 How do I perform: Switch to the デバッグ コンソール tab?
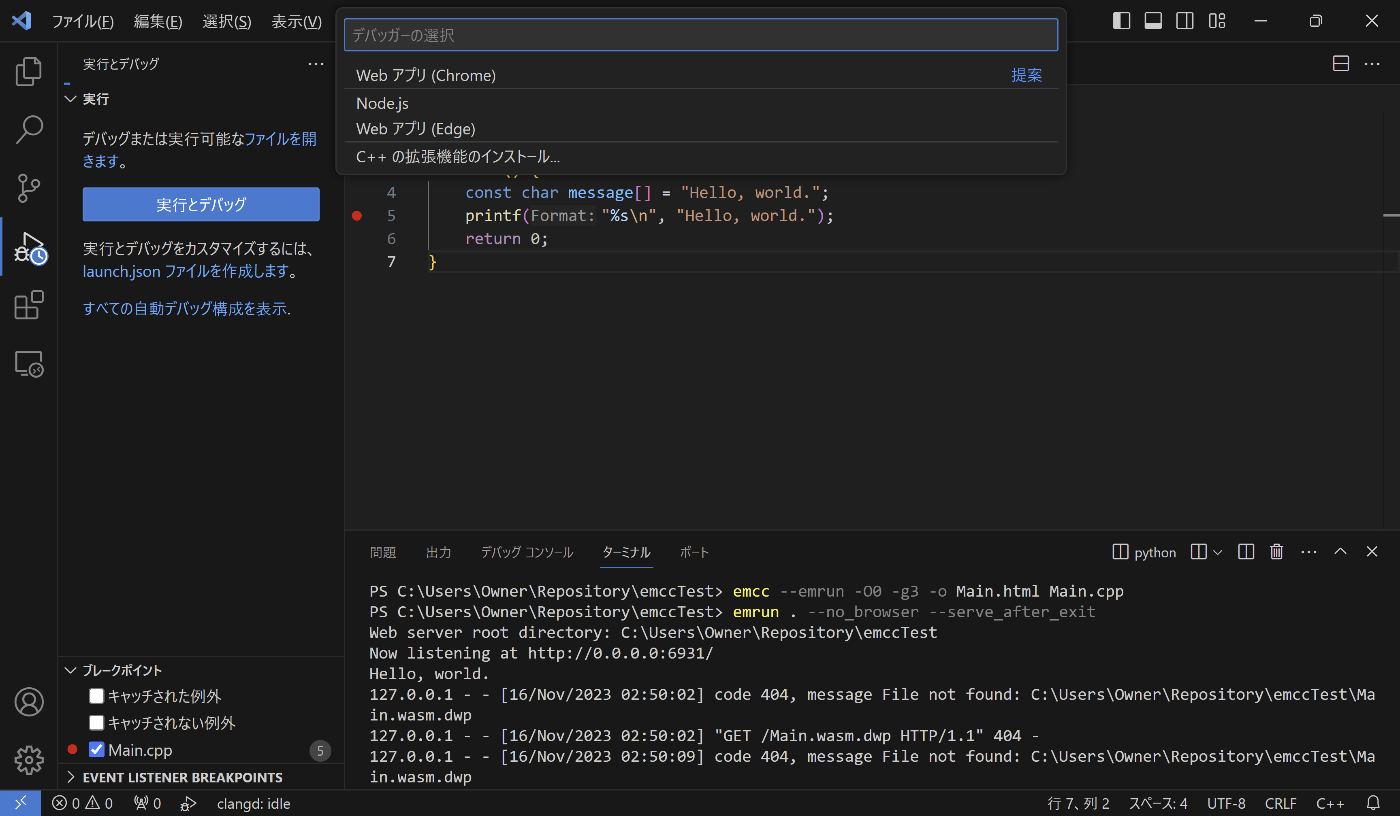coord(527,552)
